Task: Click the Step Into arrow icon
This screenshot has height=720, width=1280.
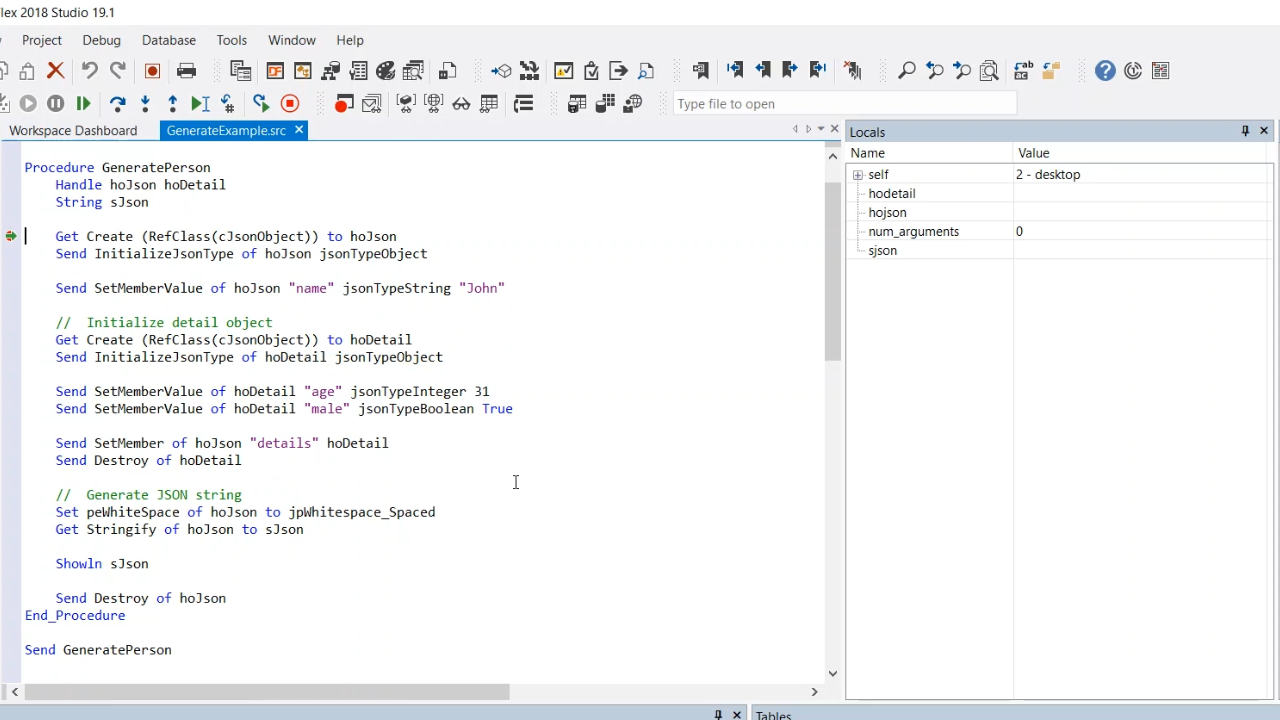Action: pos(145,104)
